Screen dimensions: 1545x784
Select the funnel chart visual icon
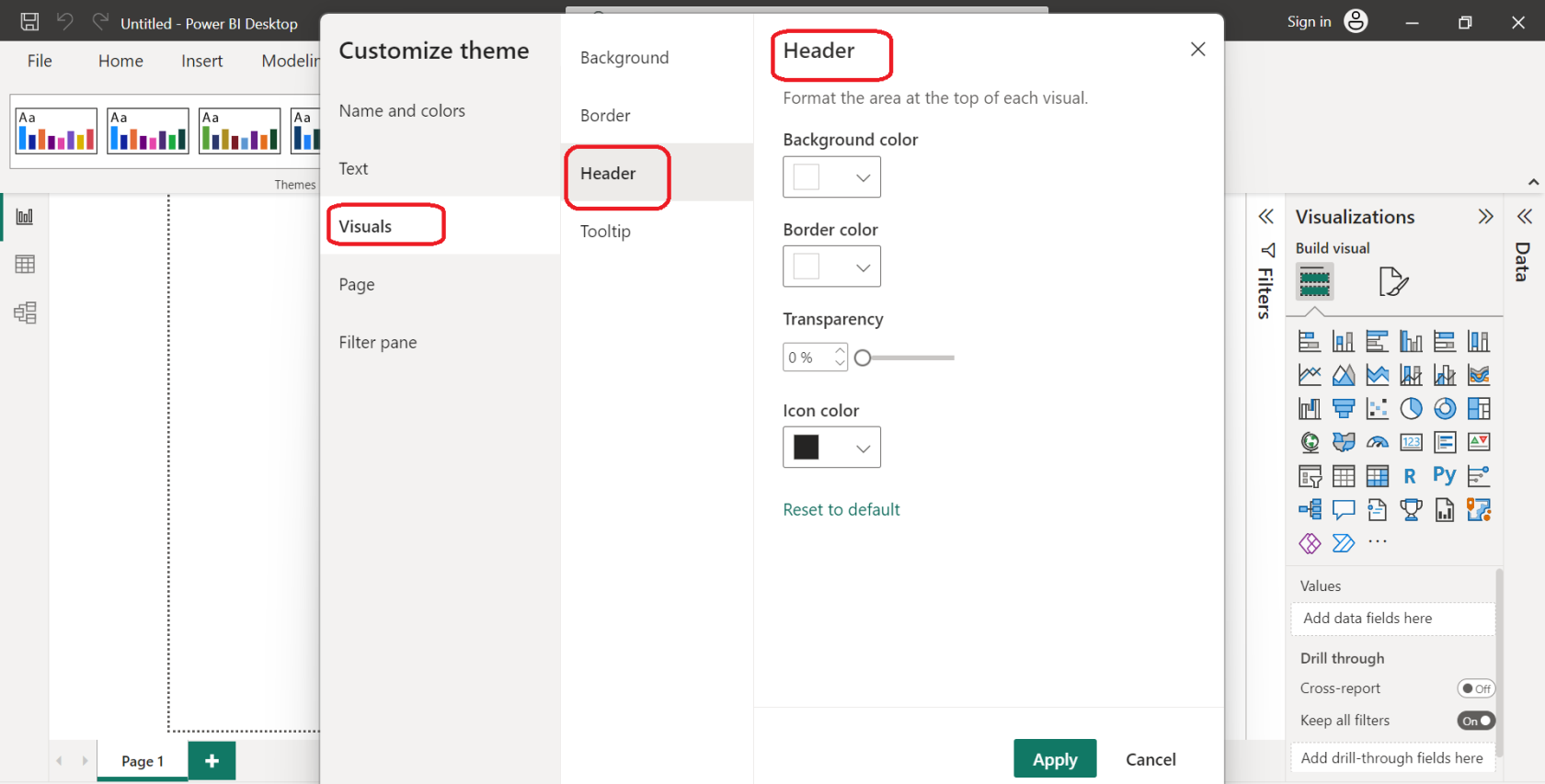click(x=1344, y=409)
